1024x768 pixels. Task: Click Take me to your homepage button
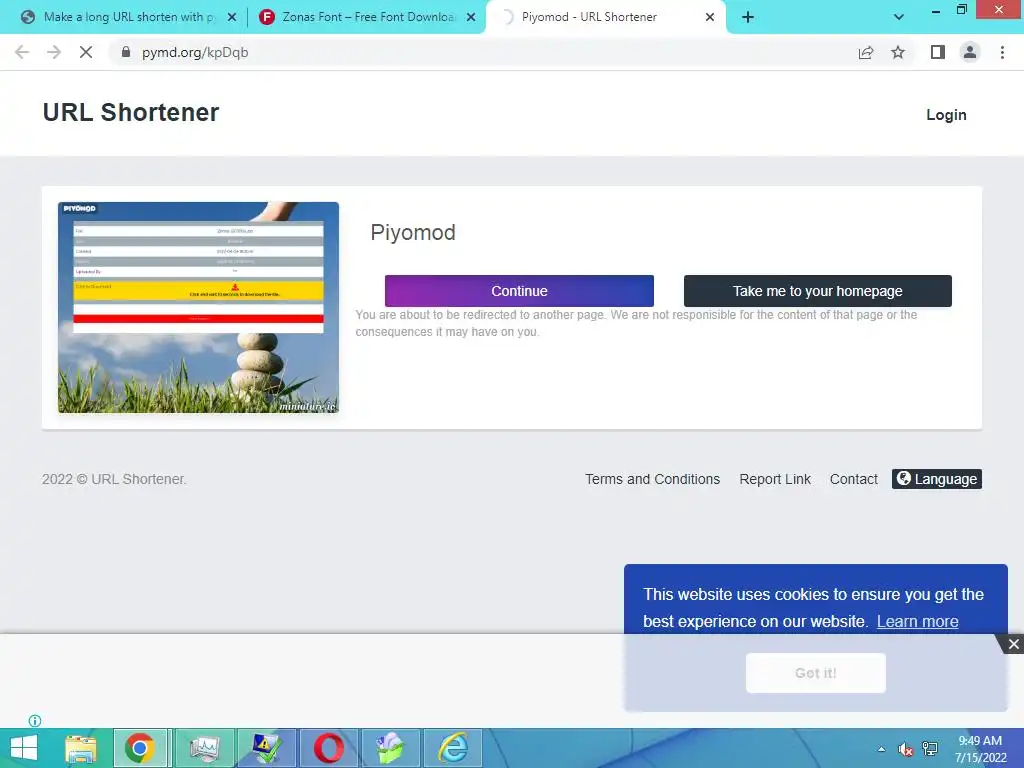(818, 291)
